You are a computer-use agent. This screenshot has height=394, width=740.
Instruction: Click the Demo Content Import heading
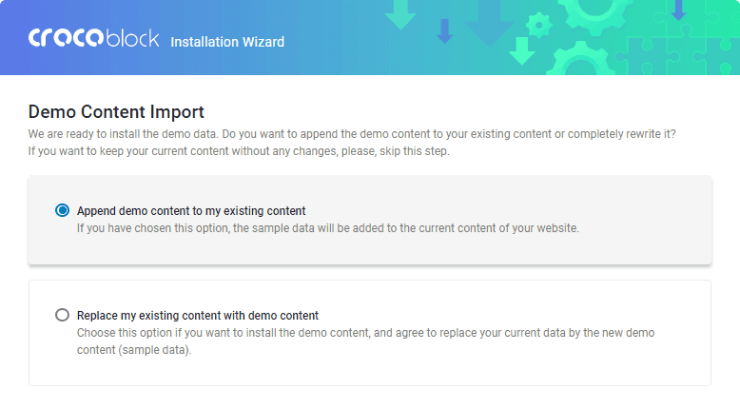[116, 112]
